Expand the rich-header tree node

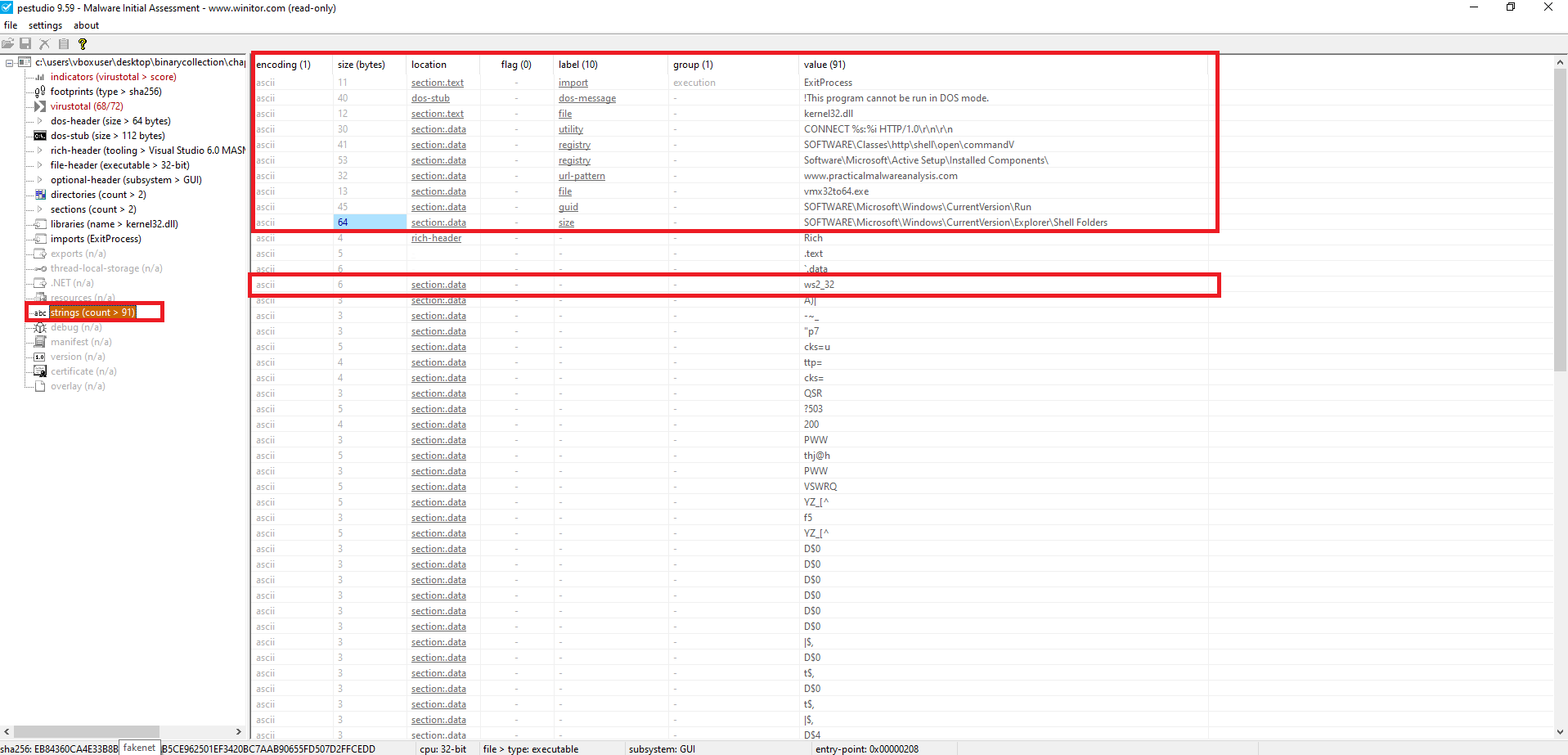coord(39,151)
